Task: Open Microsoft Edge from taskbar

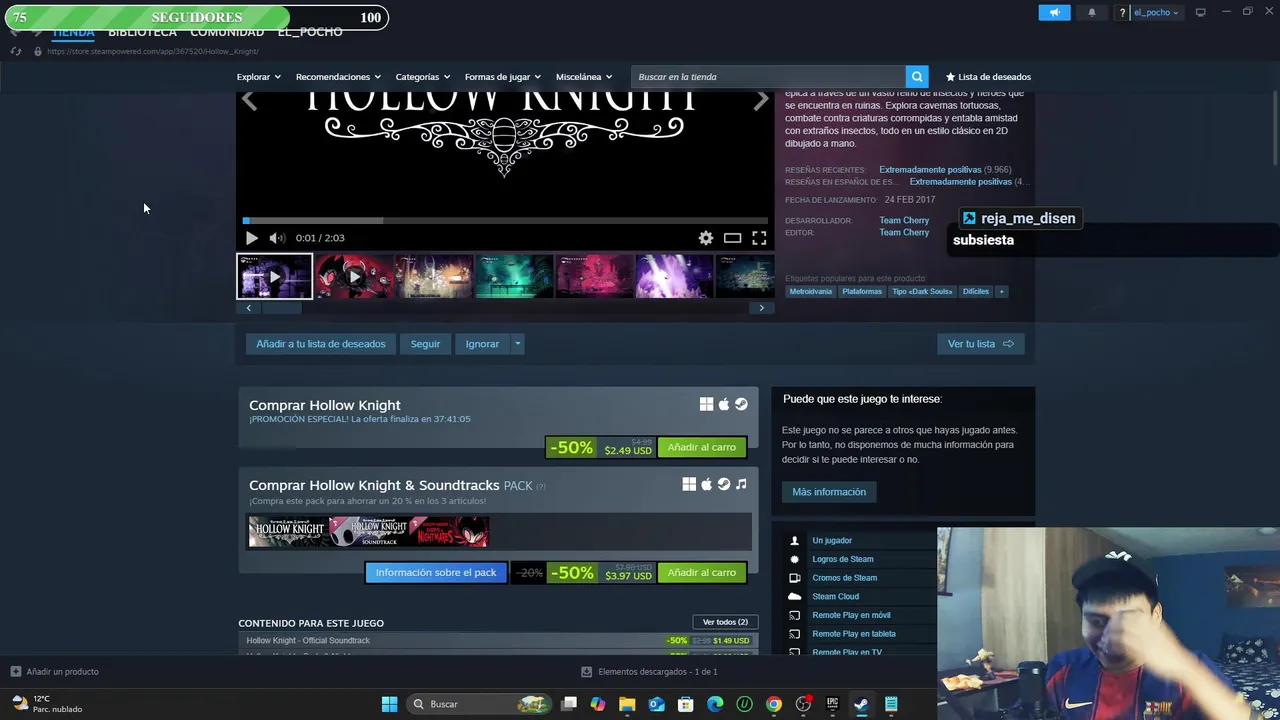Action: (715, 704)
